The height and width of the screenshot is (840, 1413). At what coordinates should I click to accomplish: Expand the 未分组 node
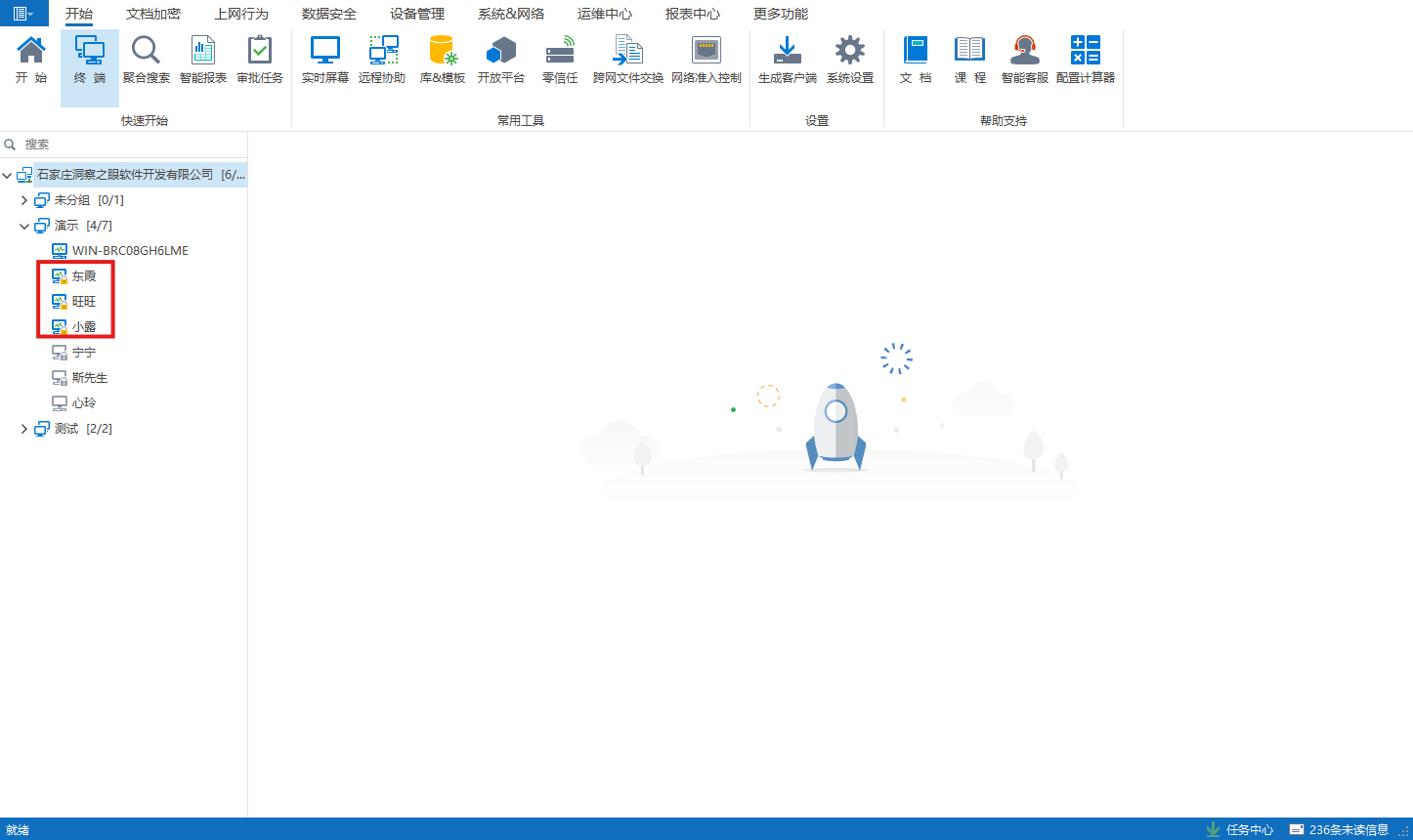[23, 199]
